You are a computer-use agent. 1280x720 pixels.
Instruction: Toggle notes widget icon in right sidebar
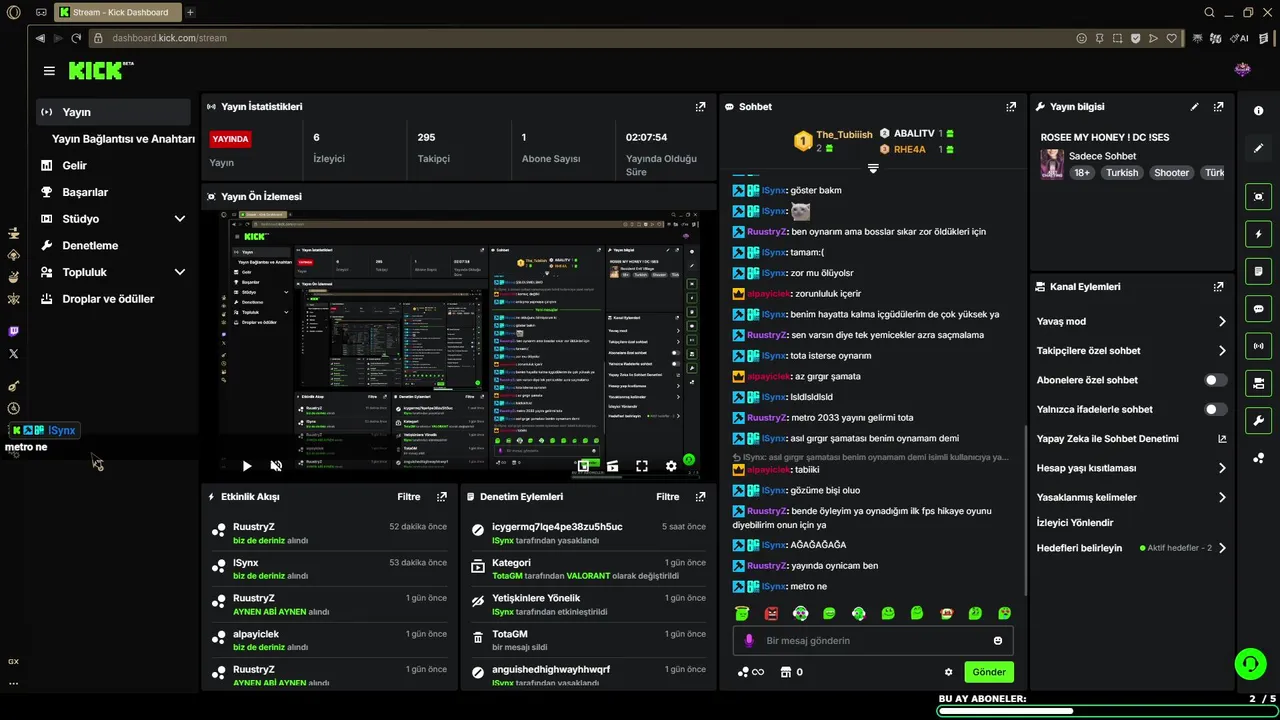[x=1258, y=271]
